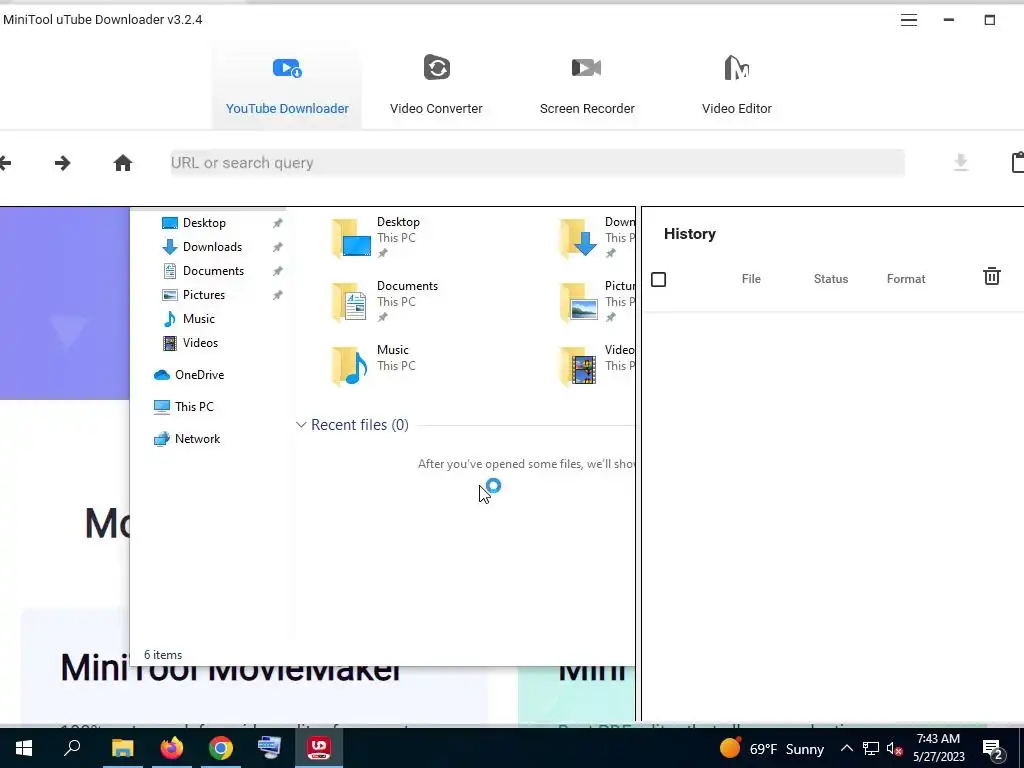Click the Screen Recorder camera icon
Screen dimensions: 1024x768
pyautogui.click(x=586, y=68)
